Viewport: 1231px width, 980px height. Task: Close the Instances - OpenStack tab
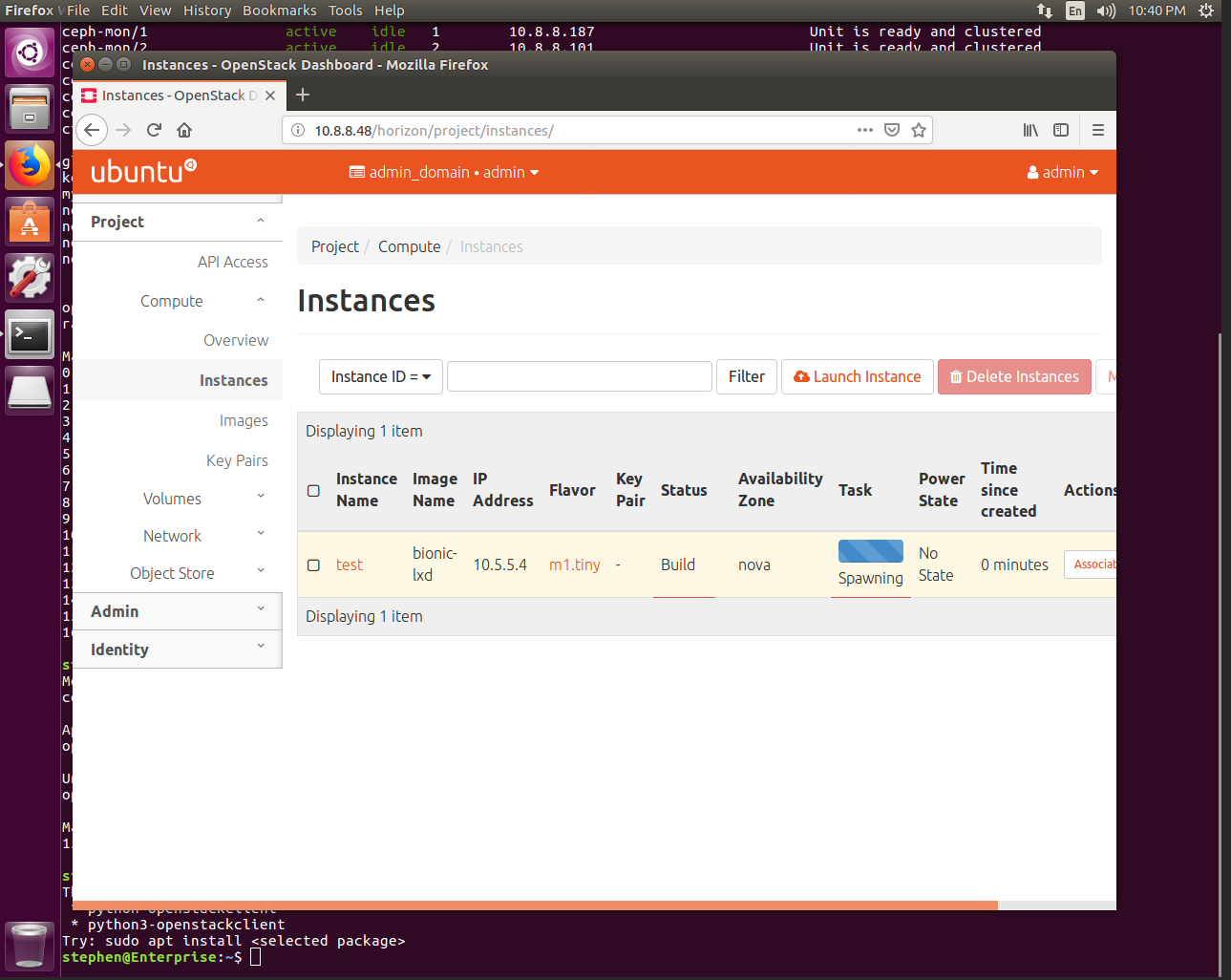(270, 96)
